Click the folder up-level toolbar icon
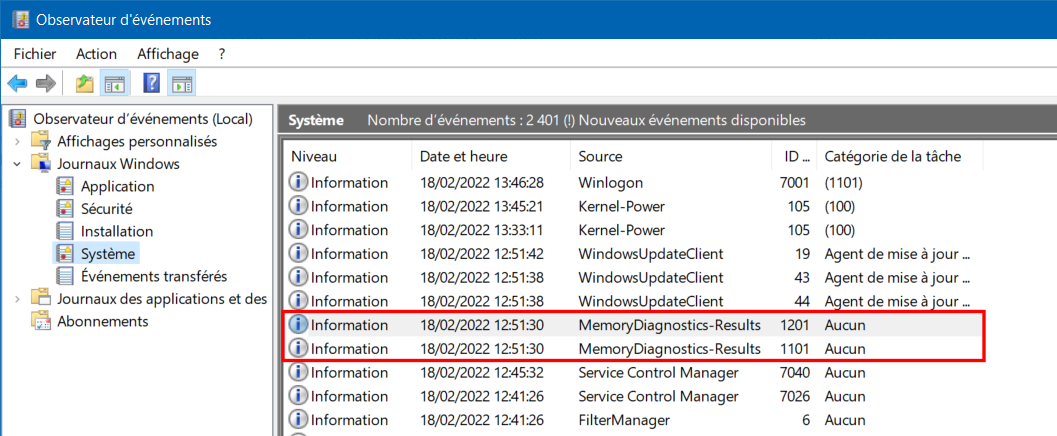Image resolution: width=1057 pixels, height=436 pixels. [x=84, y=84]
